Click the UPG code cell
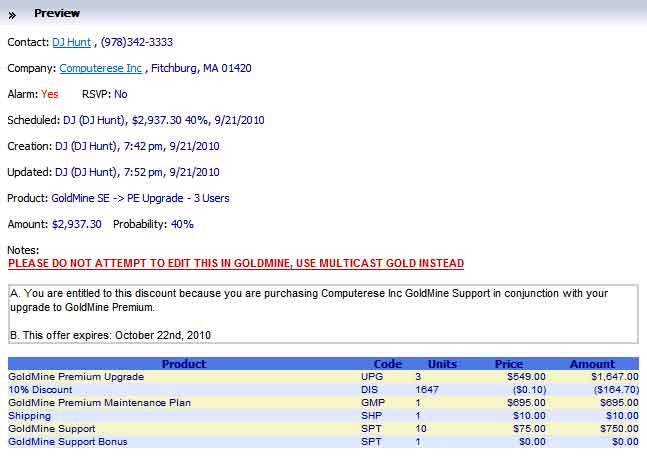 tap(372, 377)
